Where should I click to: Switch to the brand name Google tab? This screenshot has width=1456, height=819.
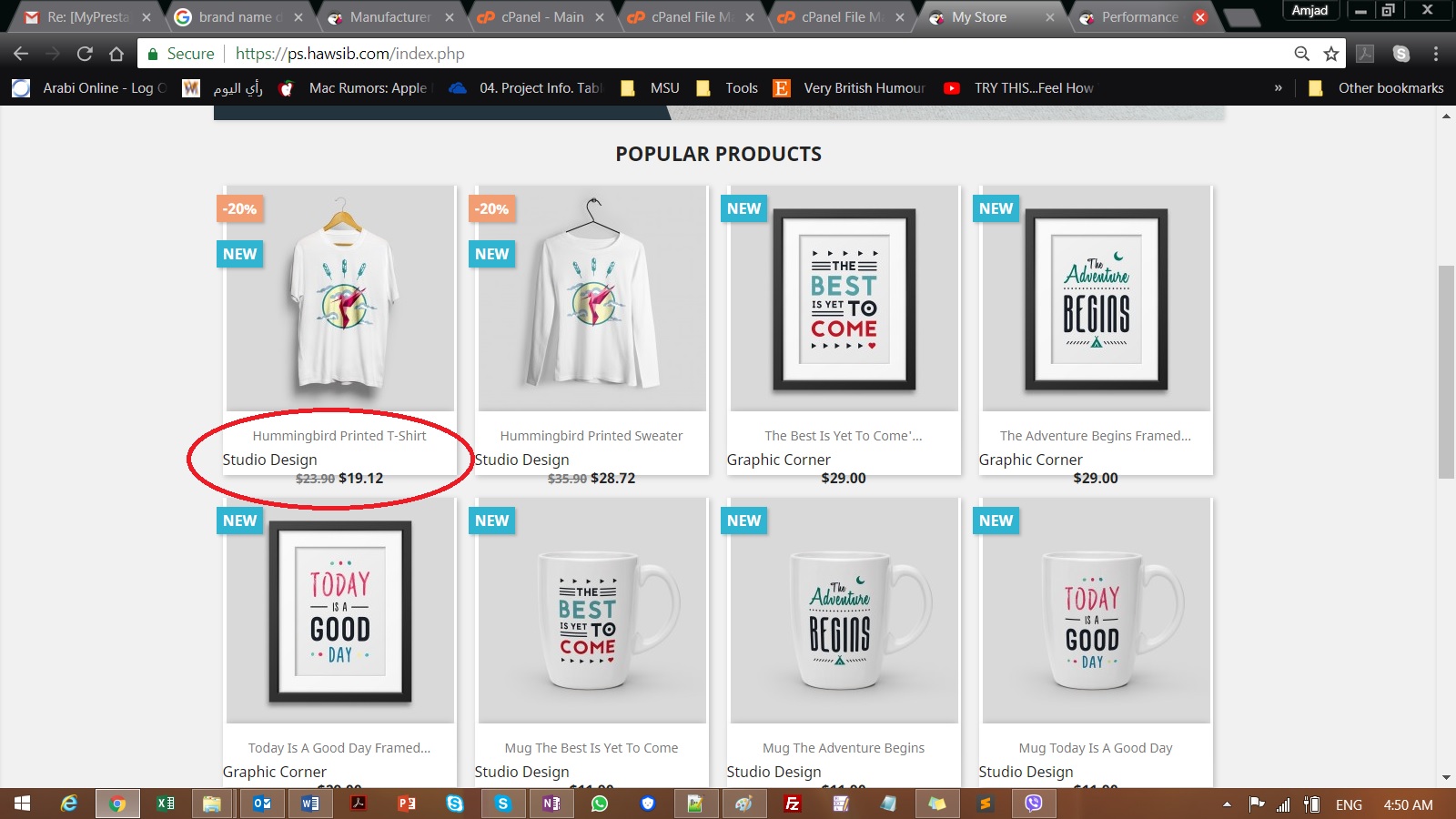pyautogui.click(x=239, y=17)
